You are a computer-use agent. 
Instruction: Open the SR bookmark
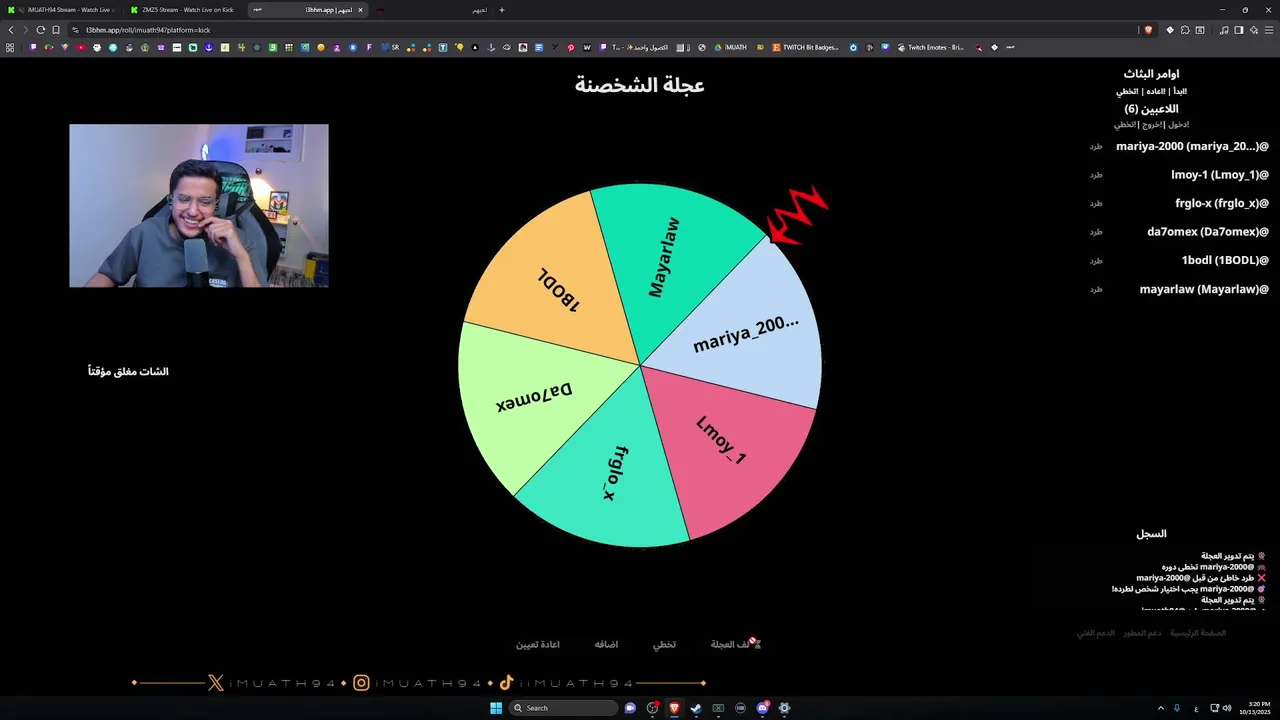[390, 47]
